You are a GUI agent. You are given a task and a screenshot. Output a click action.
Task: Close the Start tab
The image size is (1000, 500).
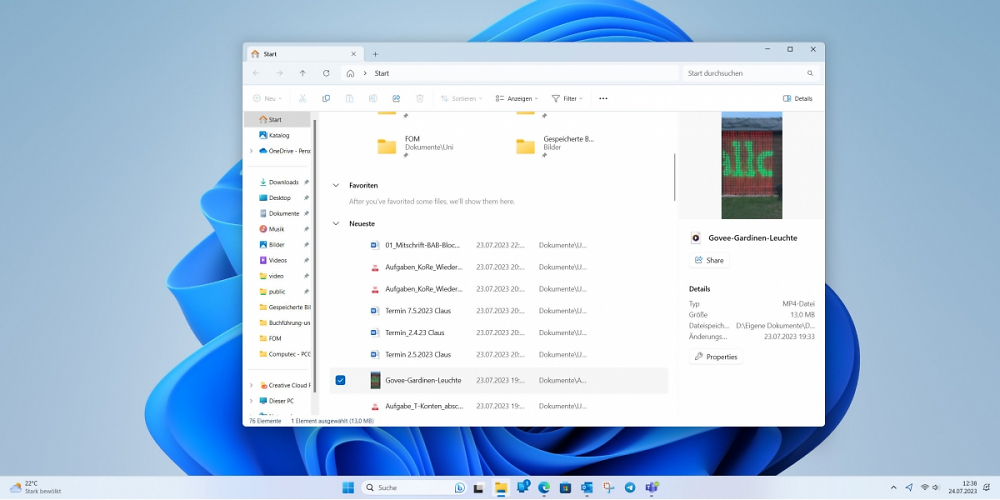pos(353,54)
